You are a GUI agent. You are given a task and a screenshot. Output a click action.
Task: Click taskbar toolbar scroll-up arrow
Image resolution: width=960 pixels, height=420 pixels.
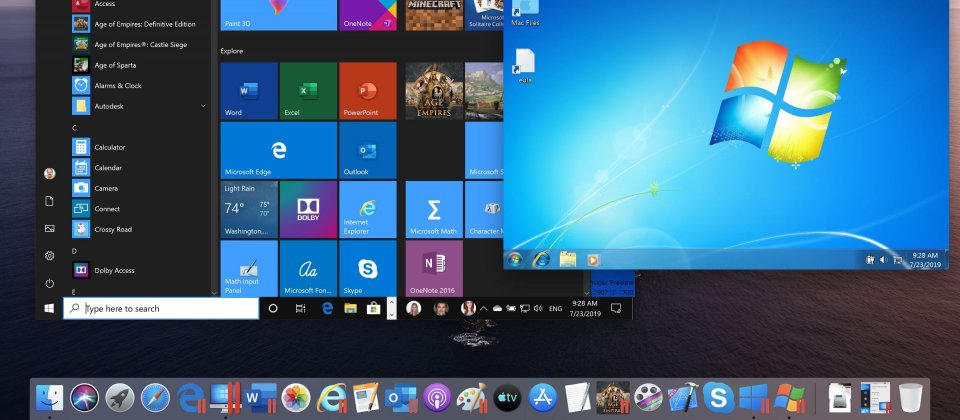391,303
